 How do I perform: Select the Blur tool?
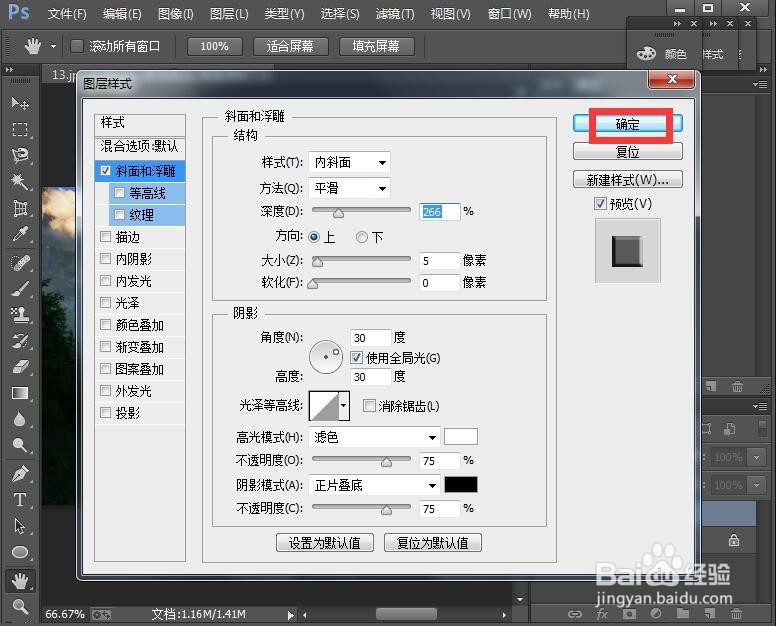[20, 420]
